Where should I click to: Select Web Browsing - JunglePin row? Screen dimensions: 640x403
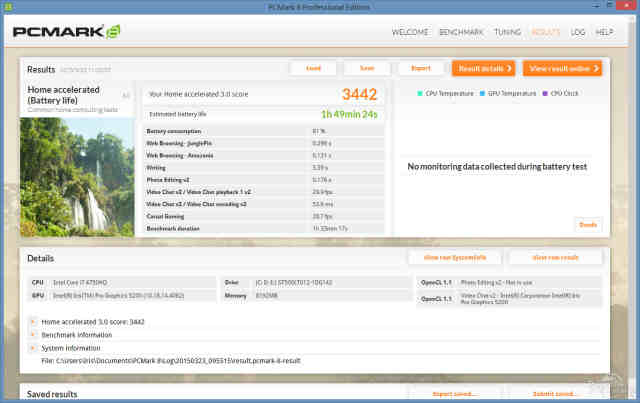(264, 143)
